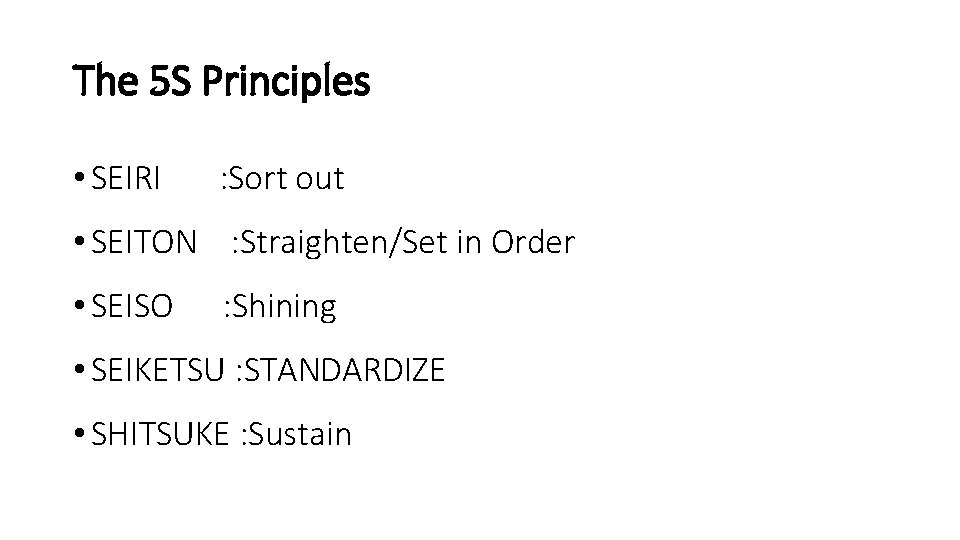
Task: Click the bullet point before SEIRI
Action: [78, 179]
